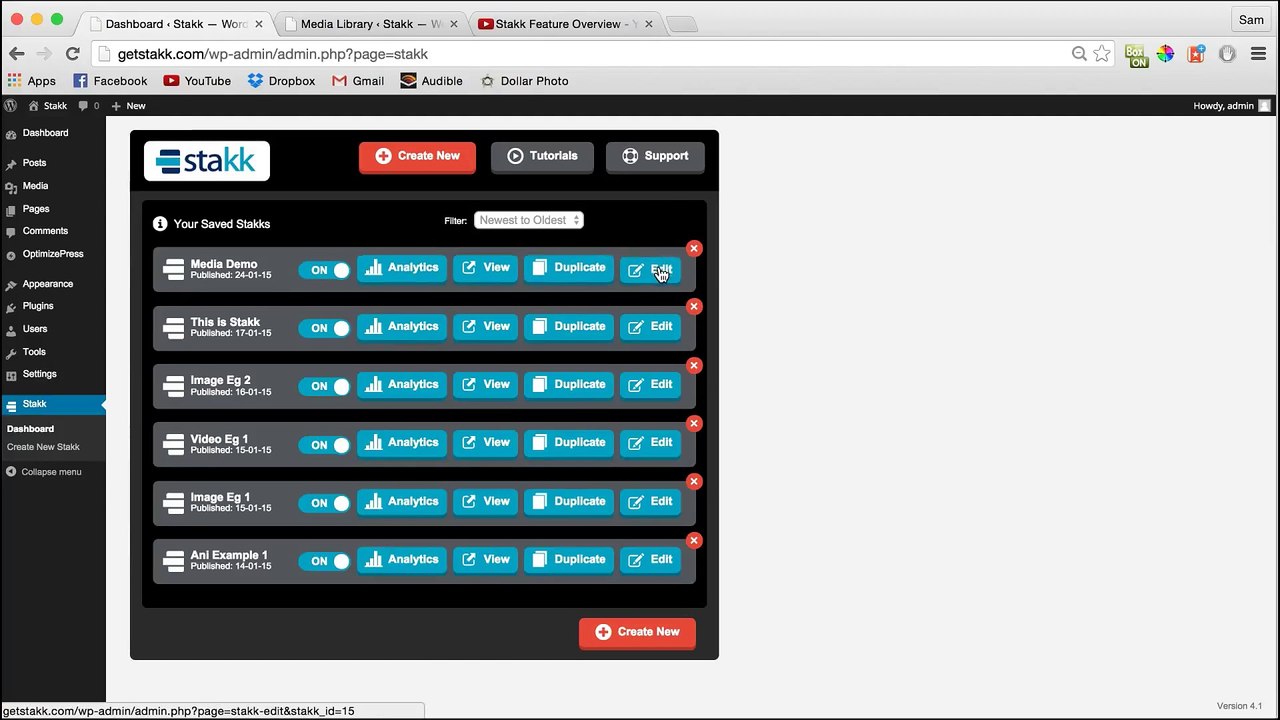
Task: Open the Support button
Action: (x=655, y=156)
